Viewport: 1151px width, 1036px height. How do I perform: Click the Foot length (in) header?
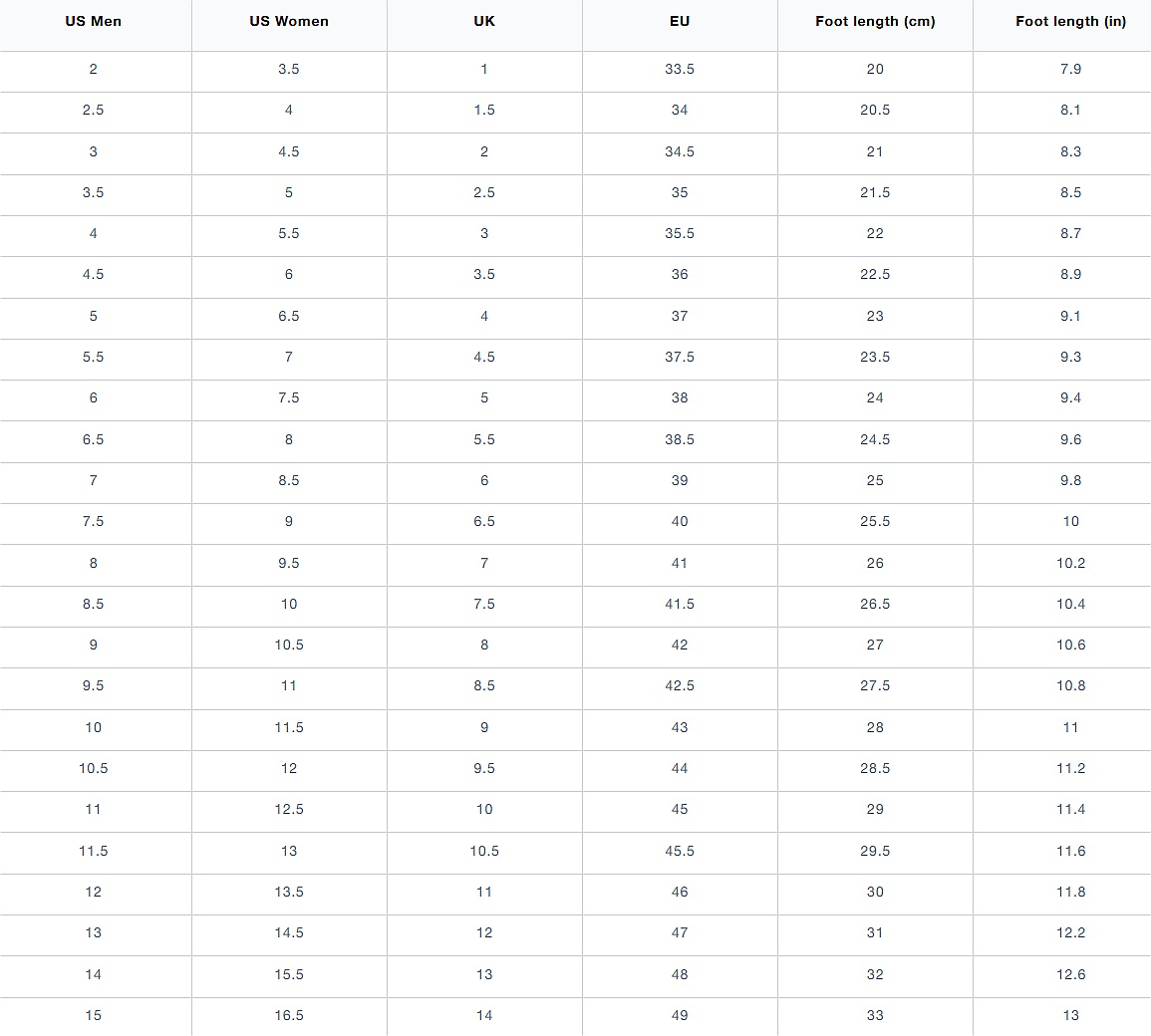tap(1070, 21)
